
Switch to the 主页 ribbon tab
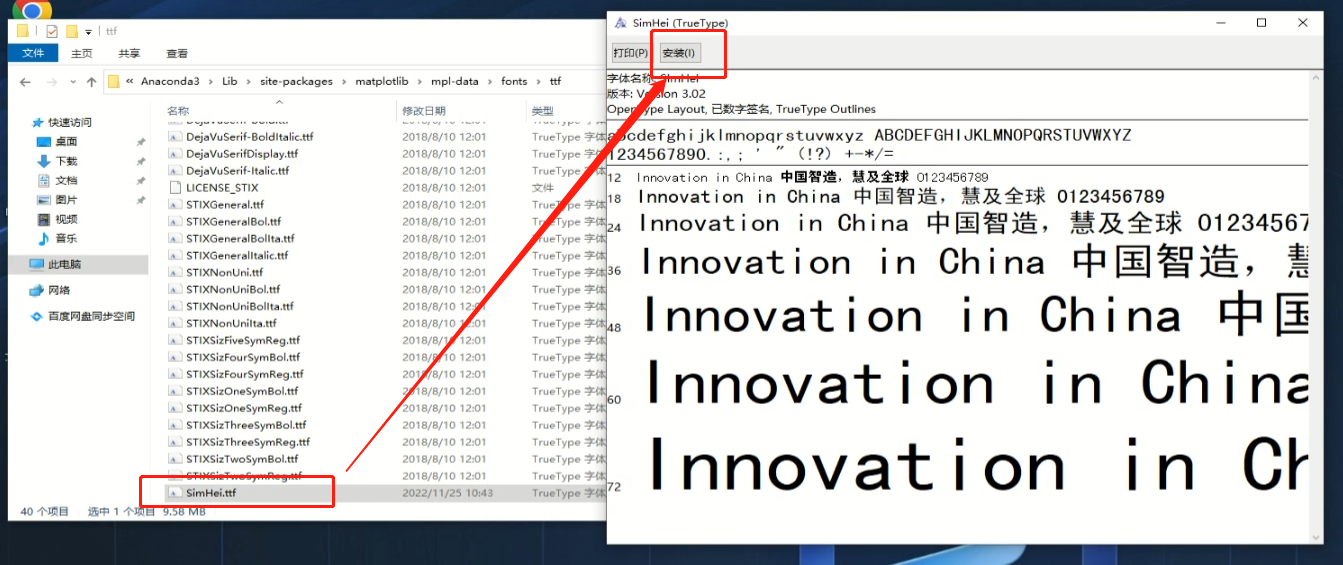point(82,53)
